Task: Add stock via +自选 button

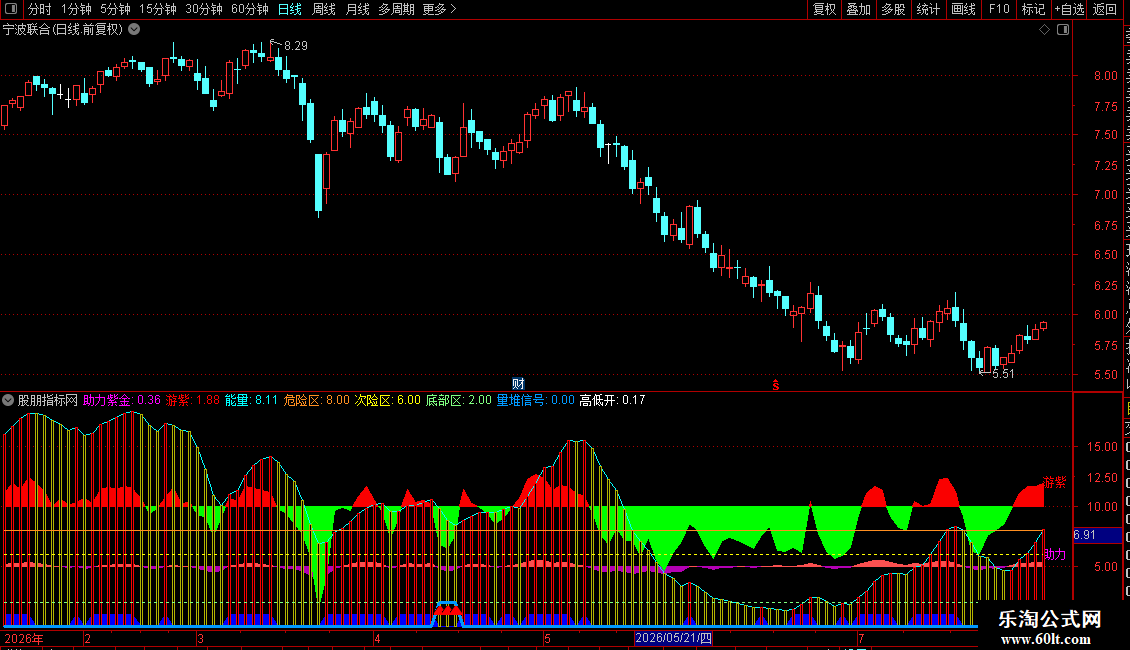Action: [x=1069, y=9]
